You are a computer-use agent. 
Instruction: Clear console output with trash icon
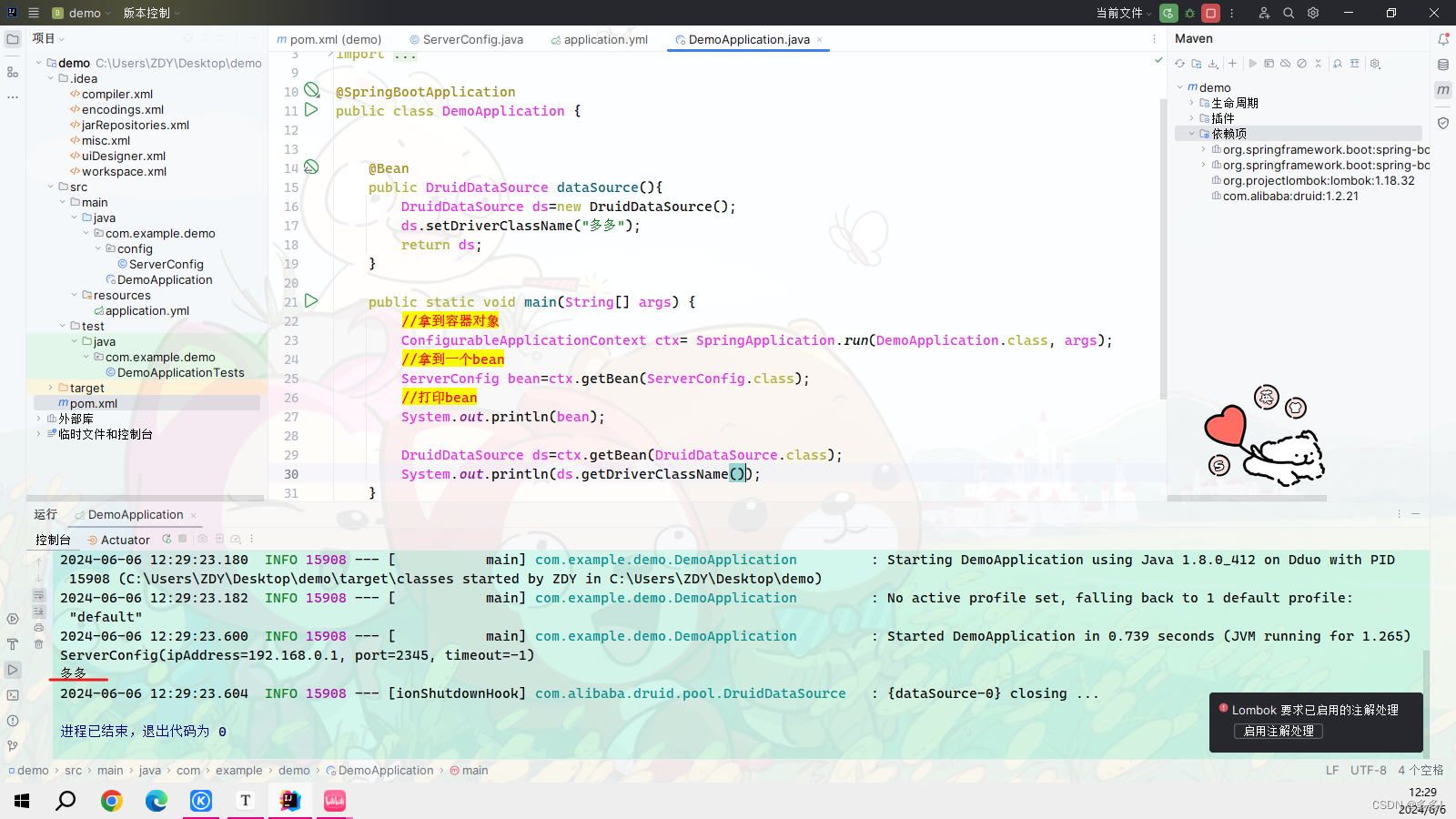coord(38,644)
